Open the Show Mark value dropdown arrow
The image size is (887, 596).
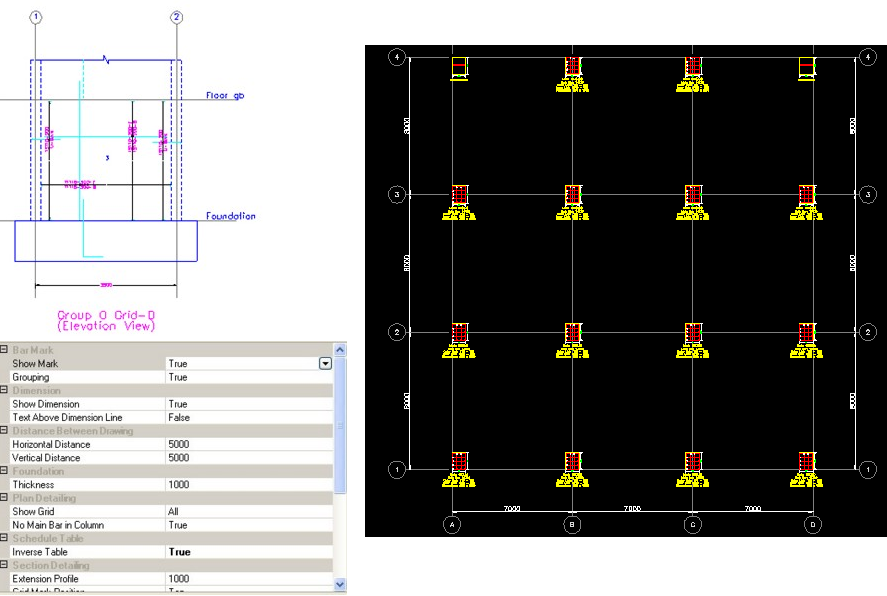(x=325, y=364)
